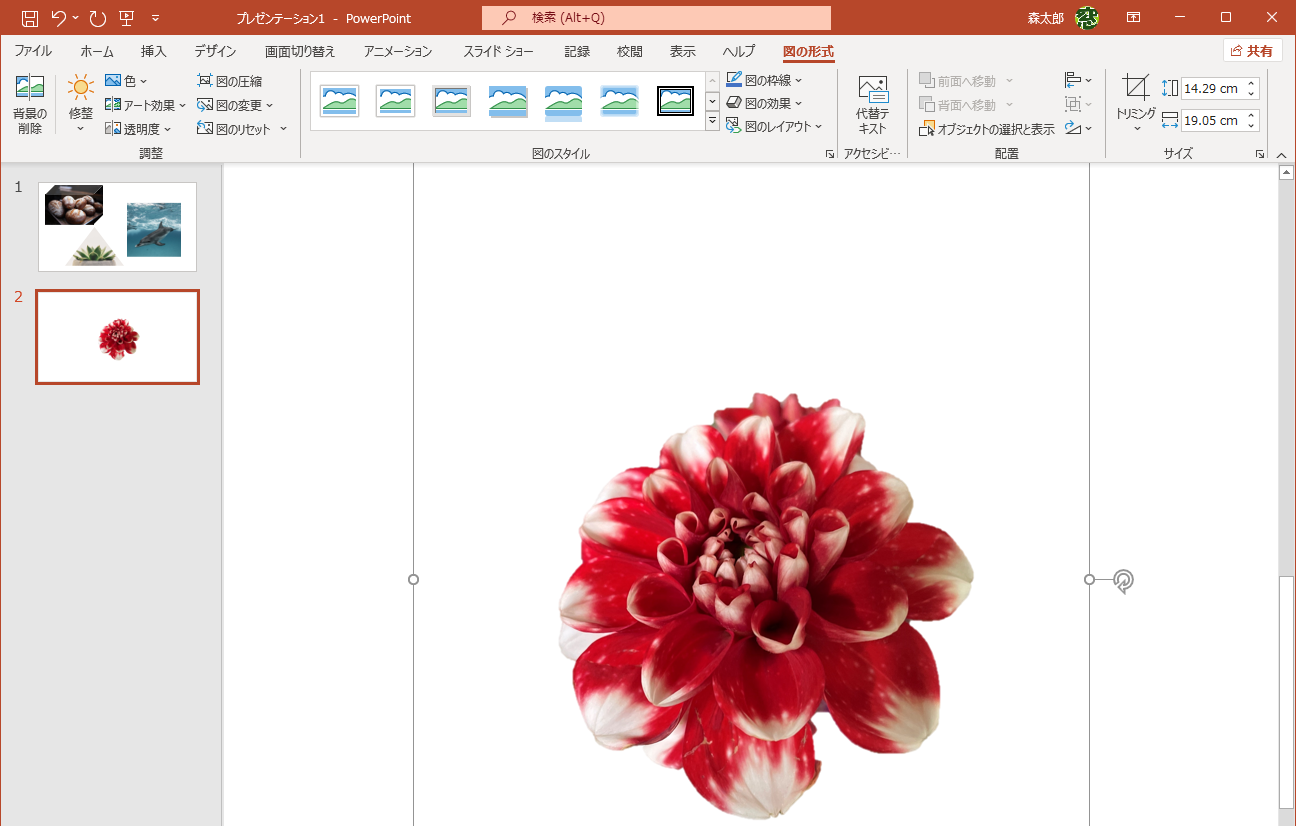Open the Corrections (修整) brightness tool
This screenshot has width=1296, height=826.
tap(80, 88)
